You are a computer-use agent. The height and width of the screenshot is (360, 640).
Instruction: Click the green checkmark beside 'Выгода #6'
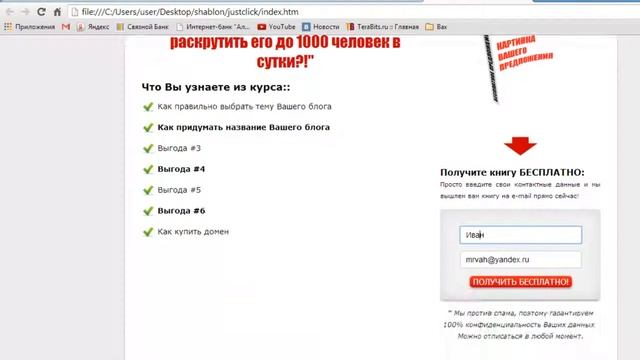click(x=148, y=211)
